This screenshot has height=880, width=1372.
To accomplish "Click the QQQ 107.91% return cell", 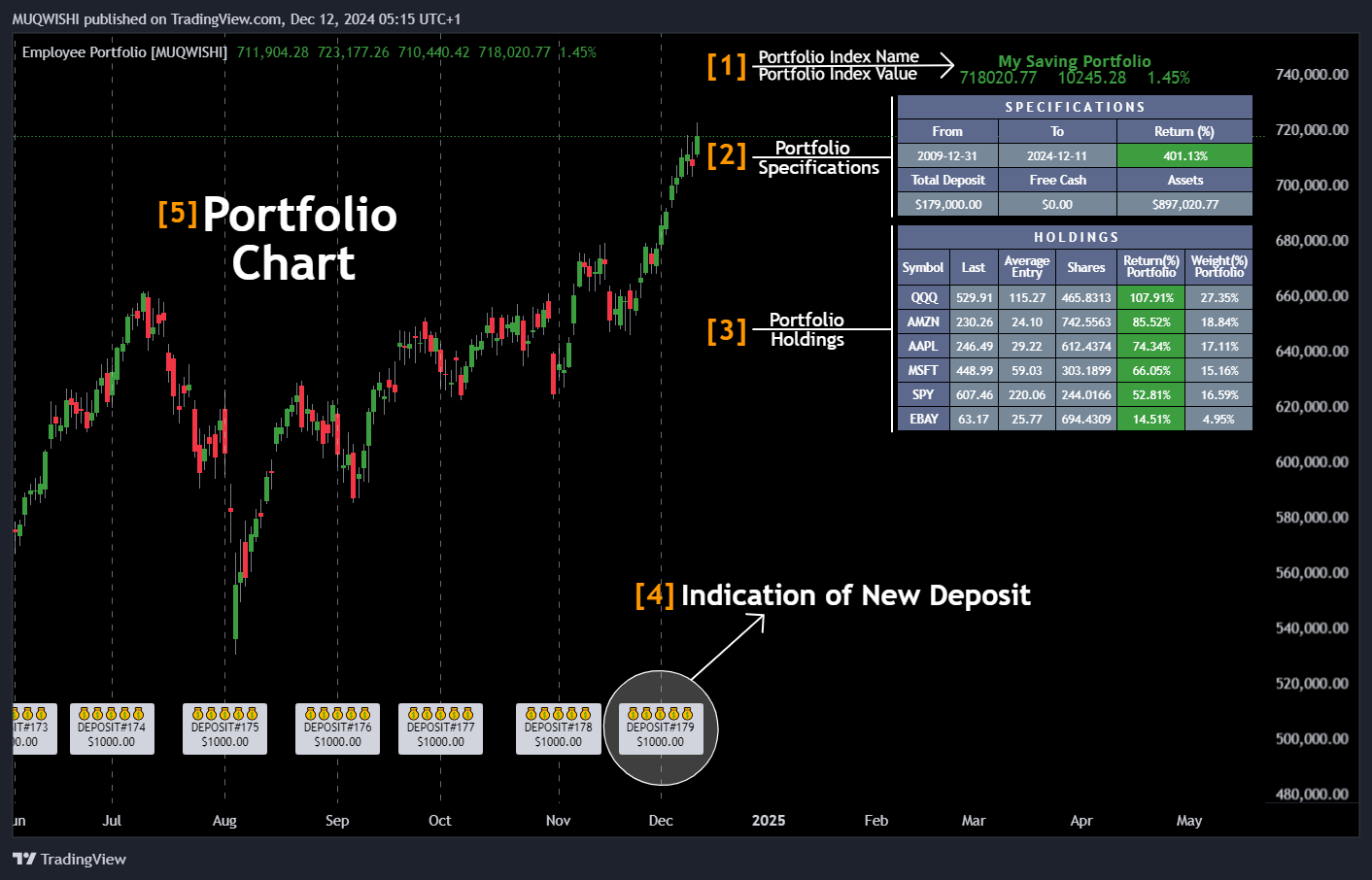I will click(1151, 297).
